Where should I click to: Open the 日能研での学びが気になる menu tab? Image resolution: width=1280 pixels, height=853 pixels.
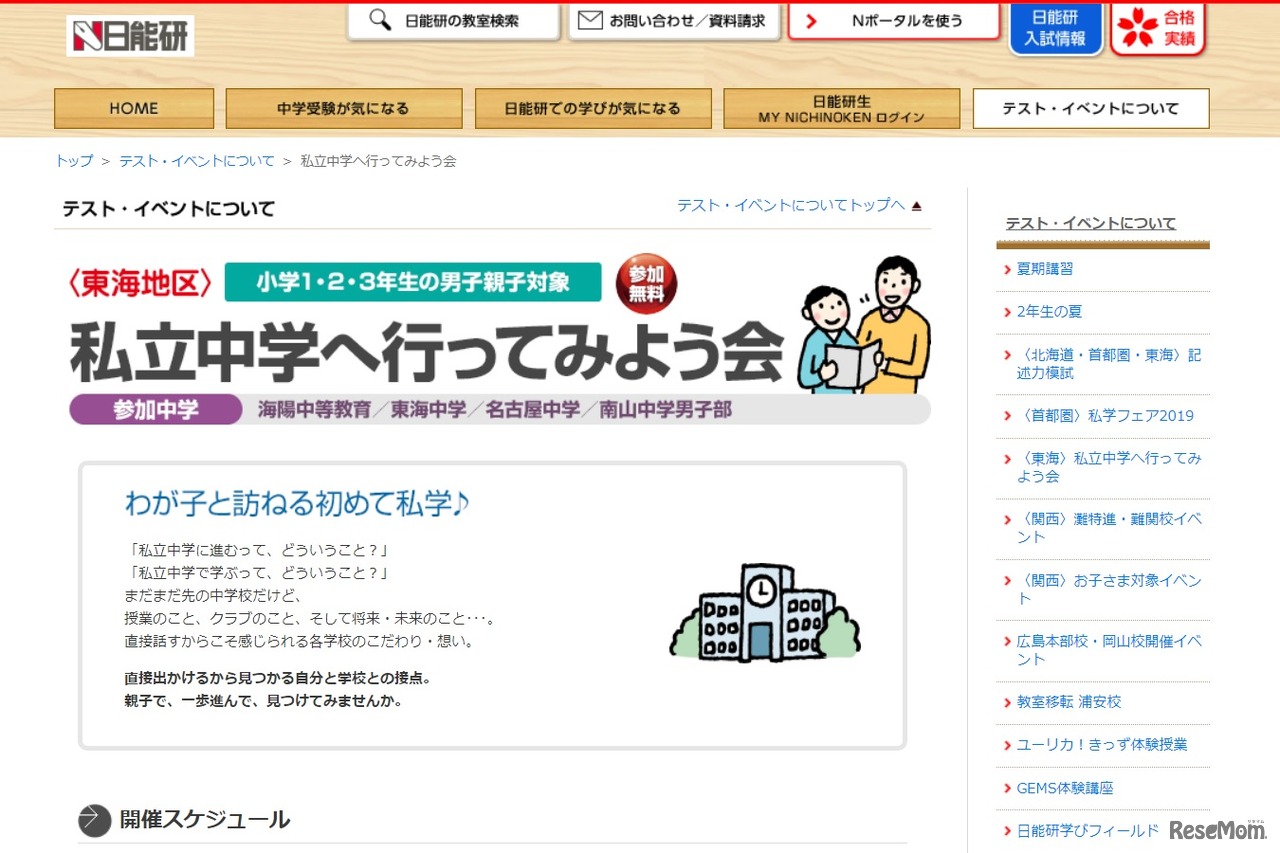pyautogui.click(x=593, y=109)
